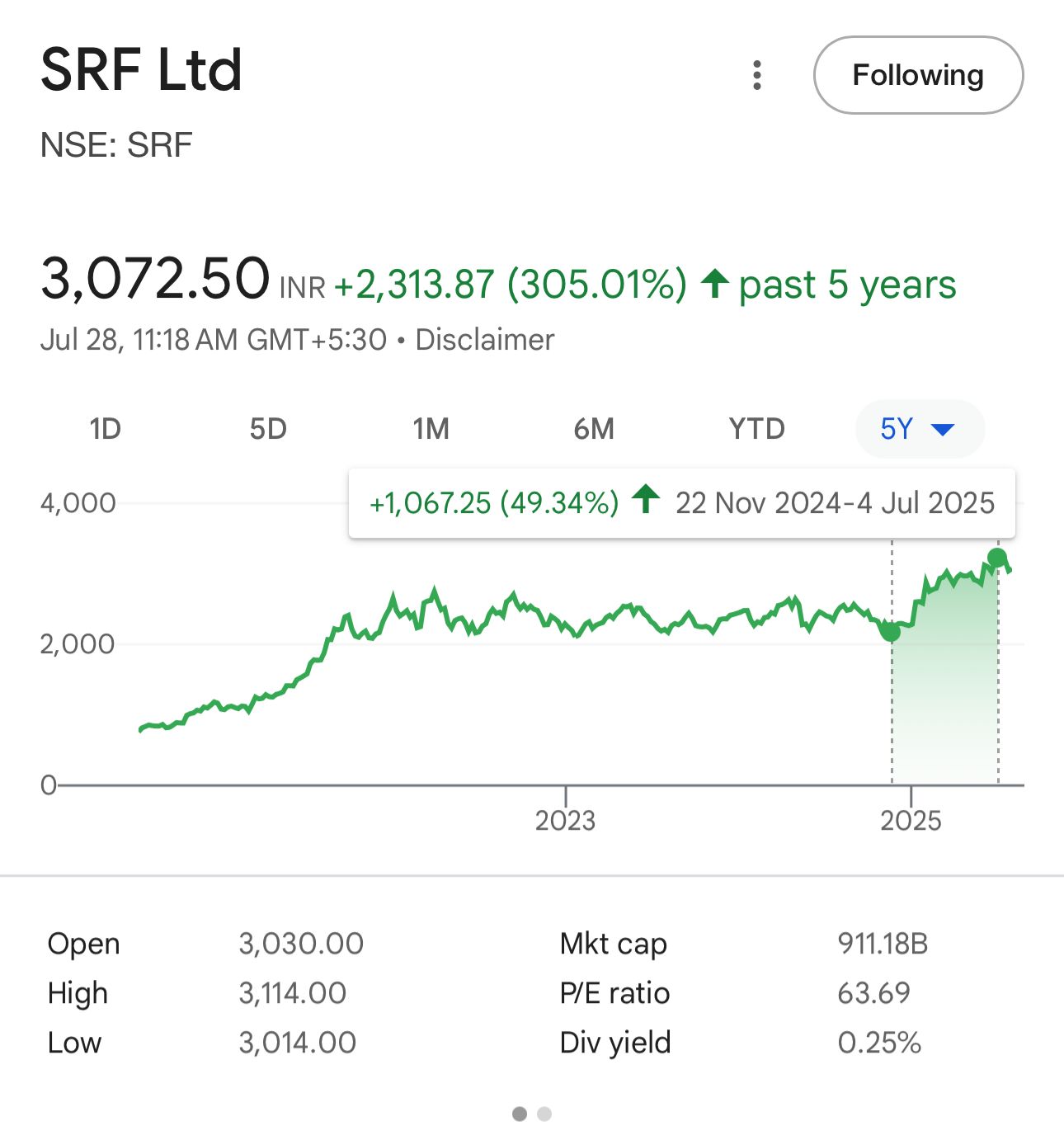Click the Mkt cap value 911.18B
Screen dimensions: 1064x1140
883,944
